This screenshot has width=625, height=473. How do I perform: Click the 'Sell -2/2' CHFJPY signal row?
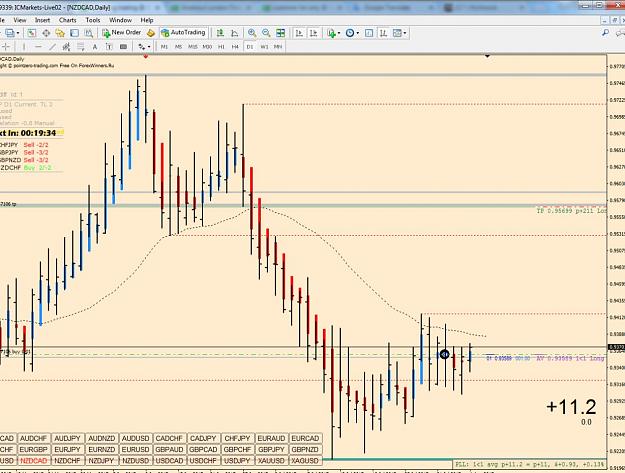coord(24,145)
